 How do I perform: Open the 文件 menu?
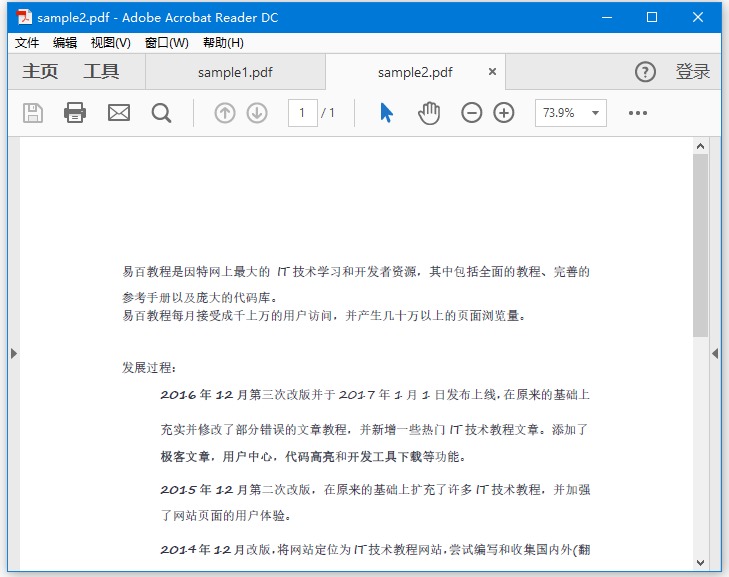27,43
